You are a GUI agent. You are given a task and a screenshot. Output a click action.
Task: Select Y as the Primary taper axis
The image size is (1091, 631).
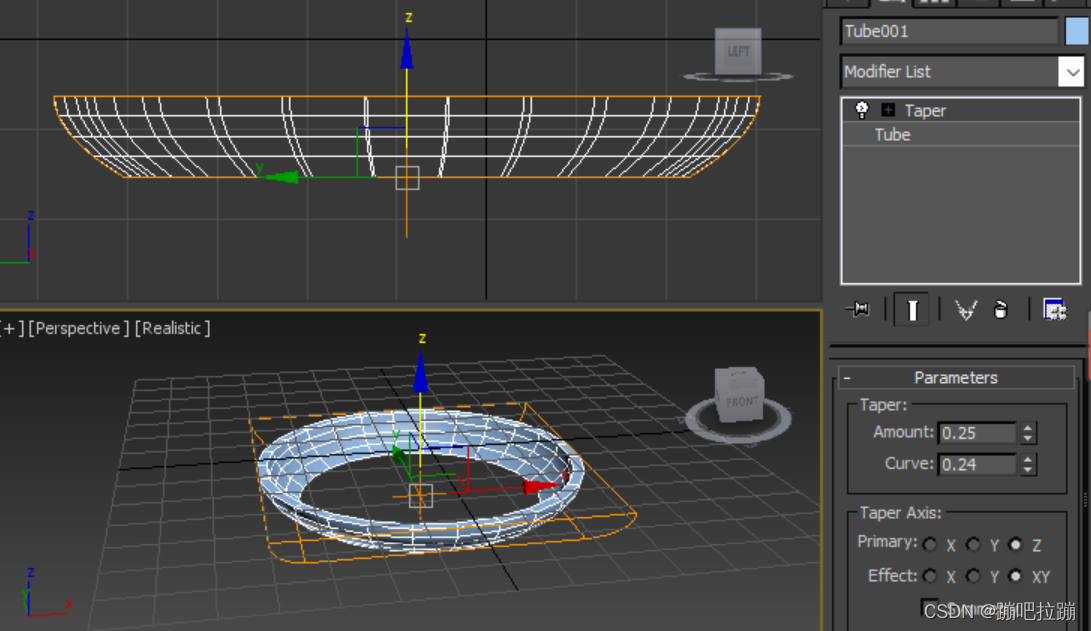[972, 544]
